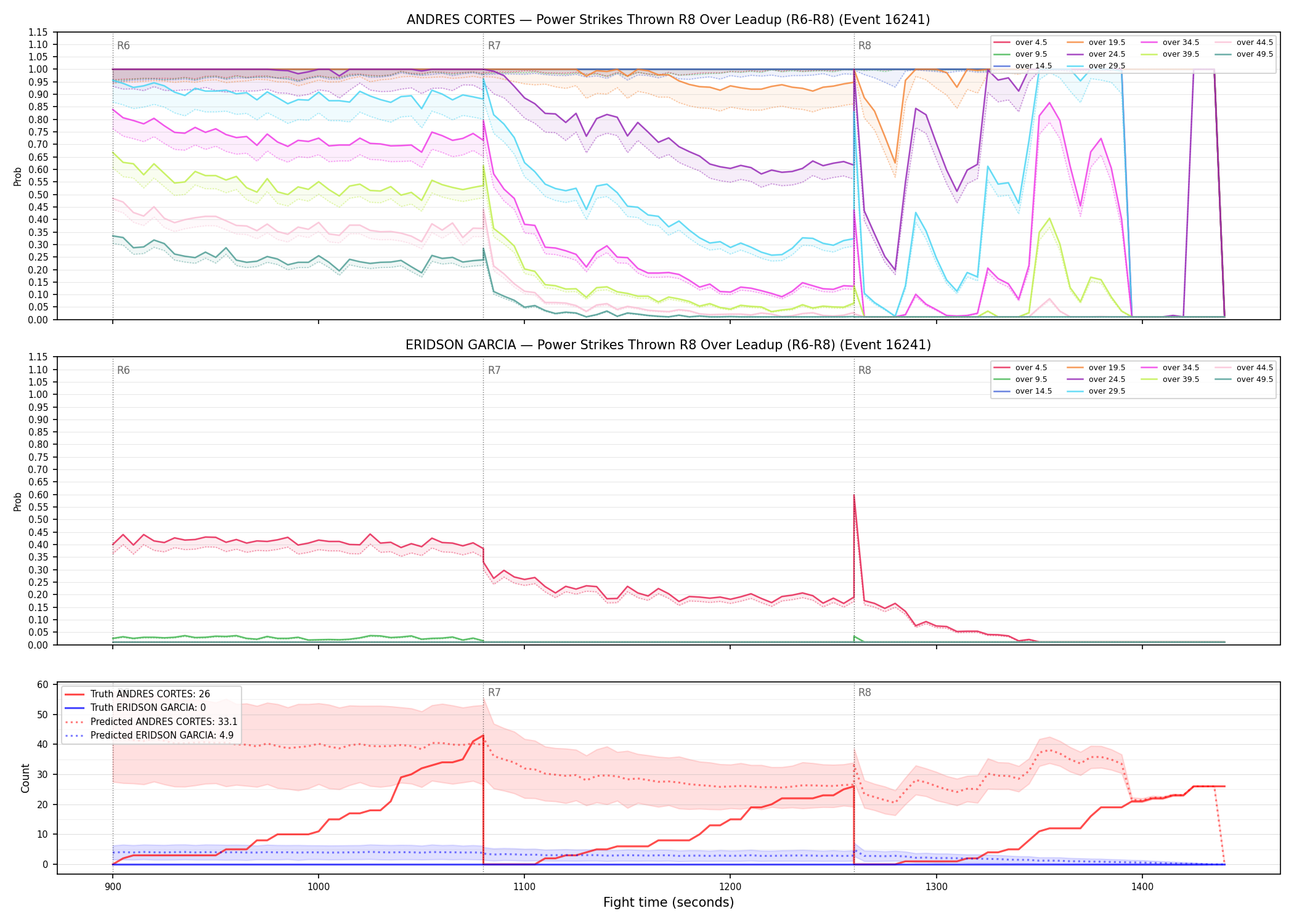Click the R6 marker in Garcia chart

pyautogui.click(x=123, y=370)
